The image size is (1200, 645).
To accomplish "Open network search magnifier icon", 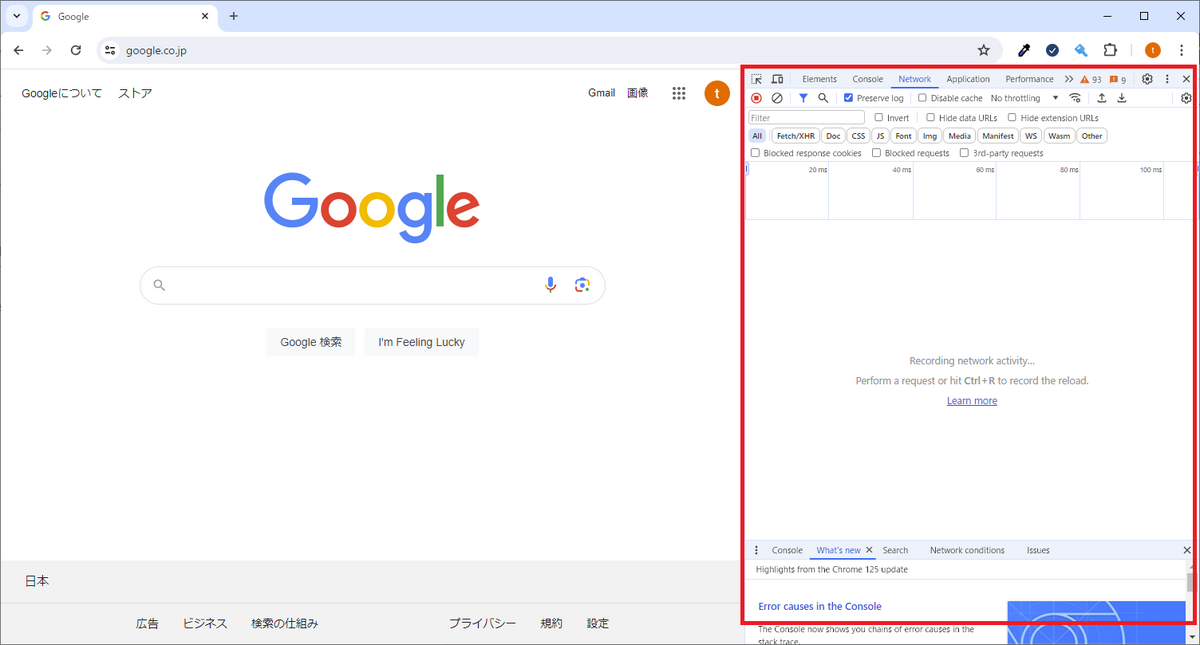I will (x=823, y=98).
